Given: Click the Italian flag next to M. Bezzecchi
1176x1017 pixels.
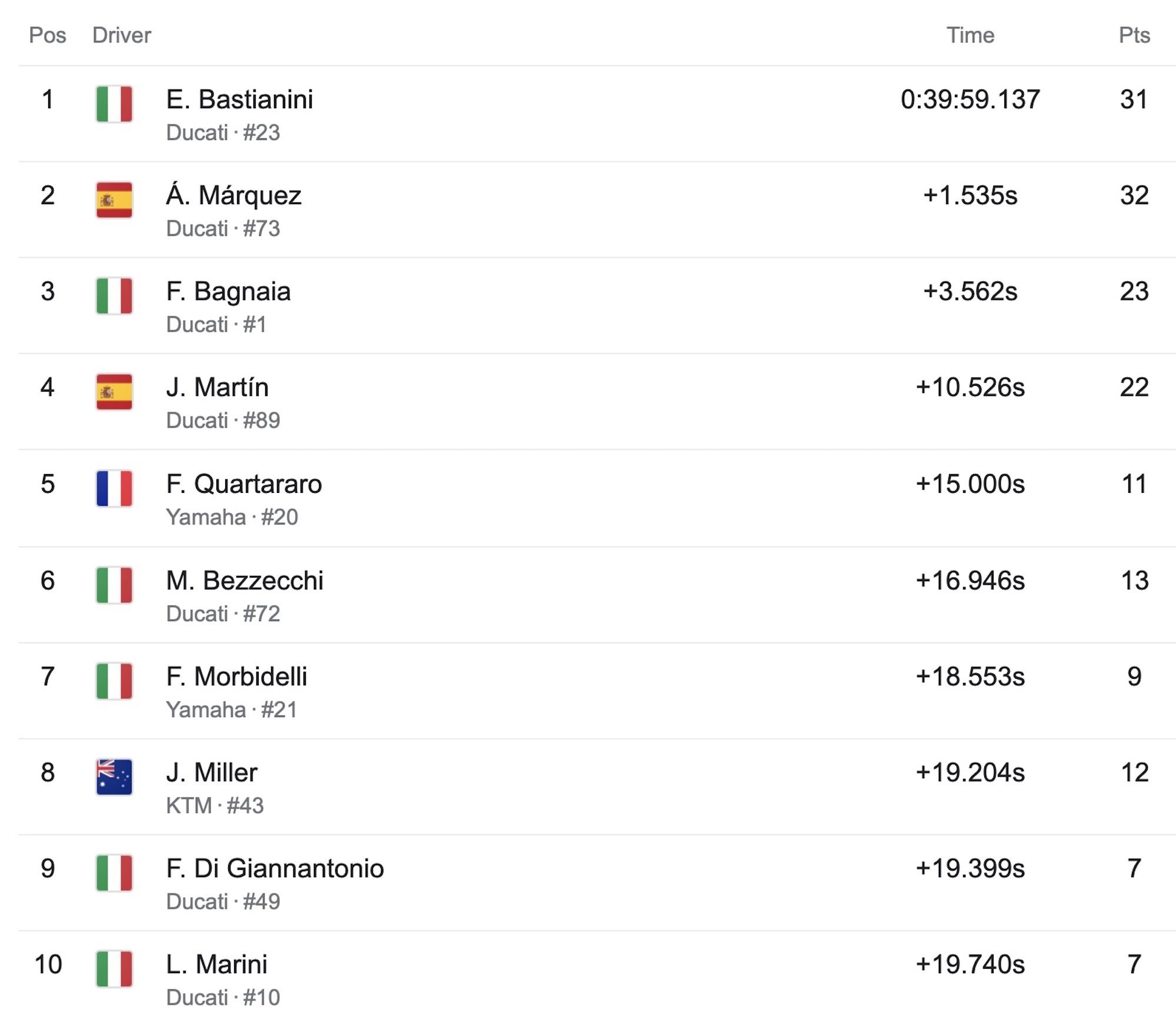Looking at the screenshot, I should [114, 585].
